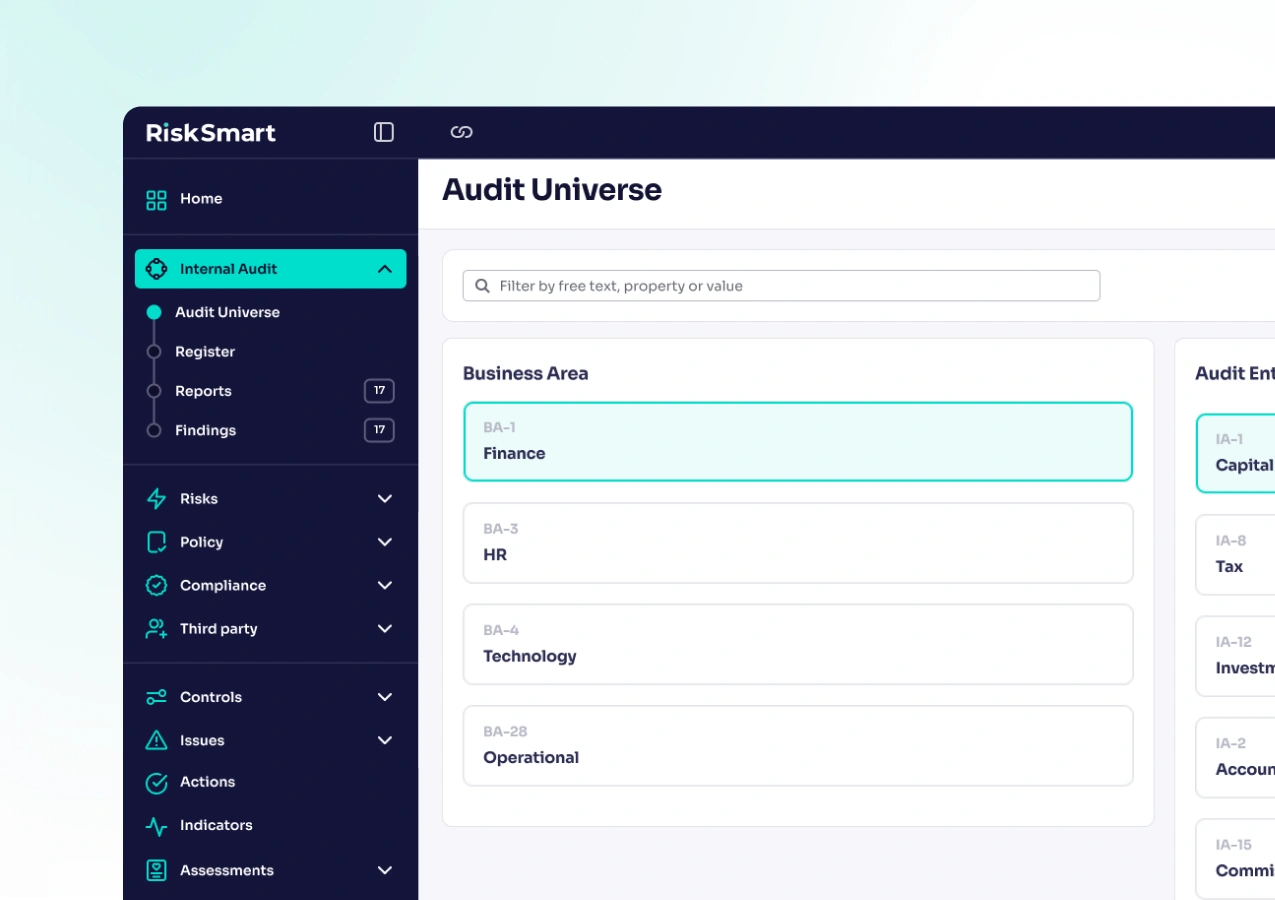Choose the Technology business area card
The height and width of the screenshot is (900, 1275).
(x=798, y=644)
